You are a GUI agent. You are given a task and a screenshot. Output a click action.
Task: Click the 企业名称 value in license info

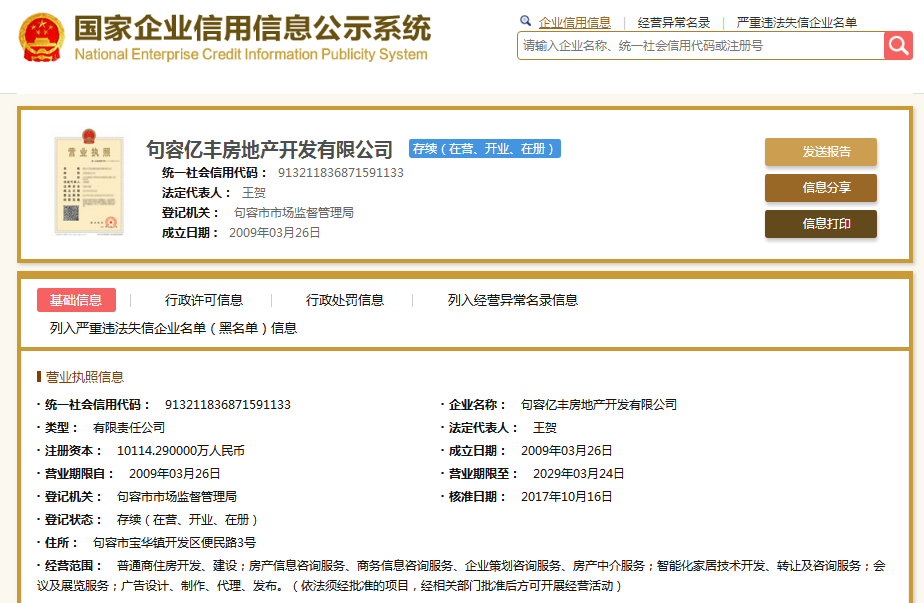[x=599, y=404]
